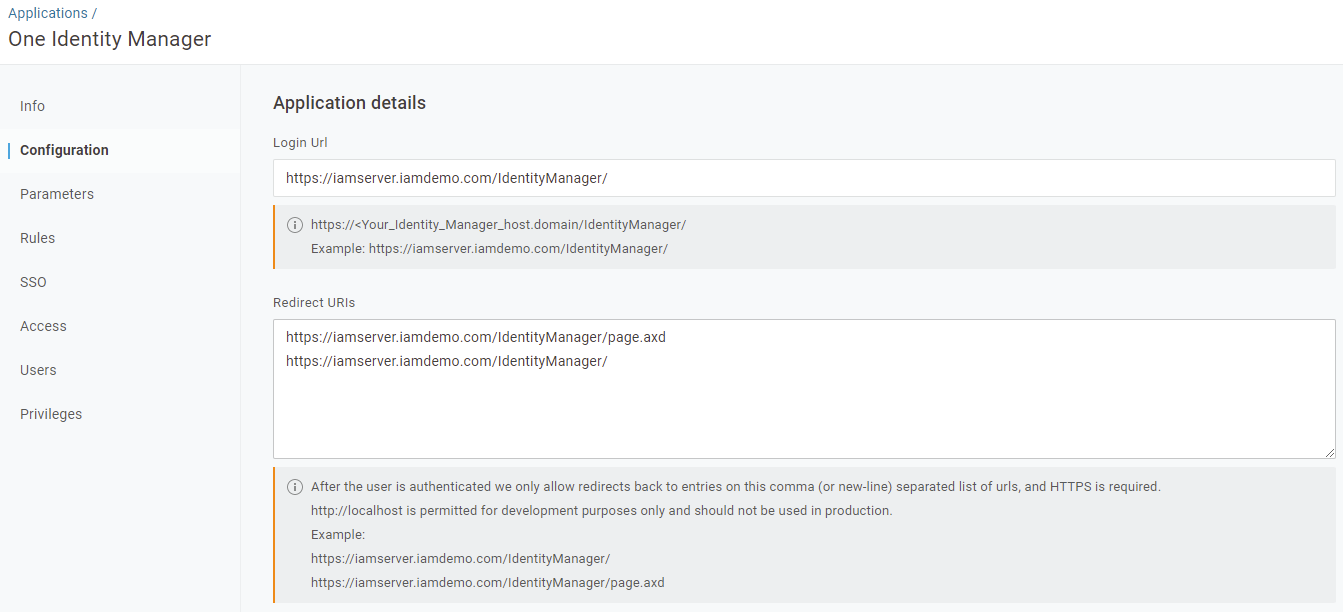The image size is (1343, 612).
Task: Open the Rules sidebar item
Action: tap(37, 238)
